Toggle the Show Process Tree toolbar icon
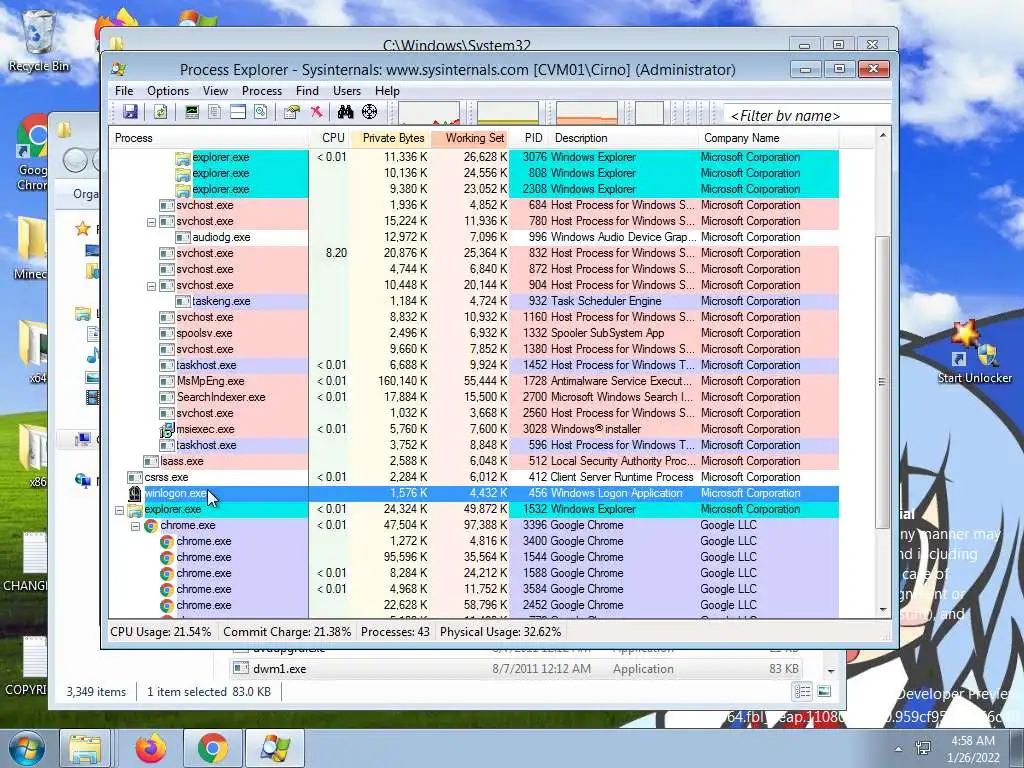This screenshot has height=768, width=1024. pos(214,112)
